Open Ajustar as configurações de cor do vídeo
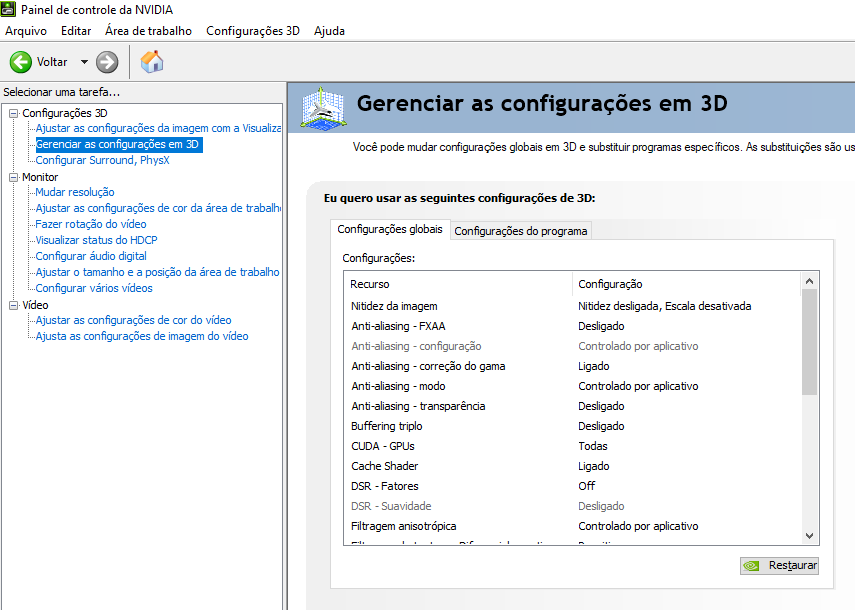Image resolution: width=855 pixels, height=610 pixels. pyautogui.click(x=133, y=321)
